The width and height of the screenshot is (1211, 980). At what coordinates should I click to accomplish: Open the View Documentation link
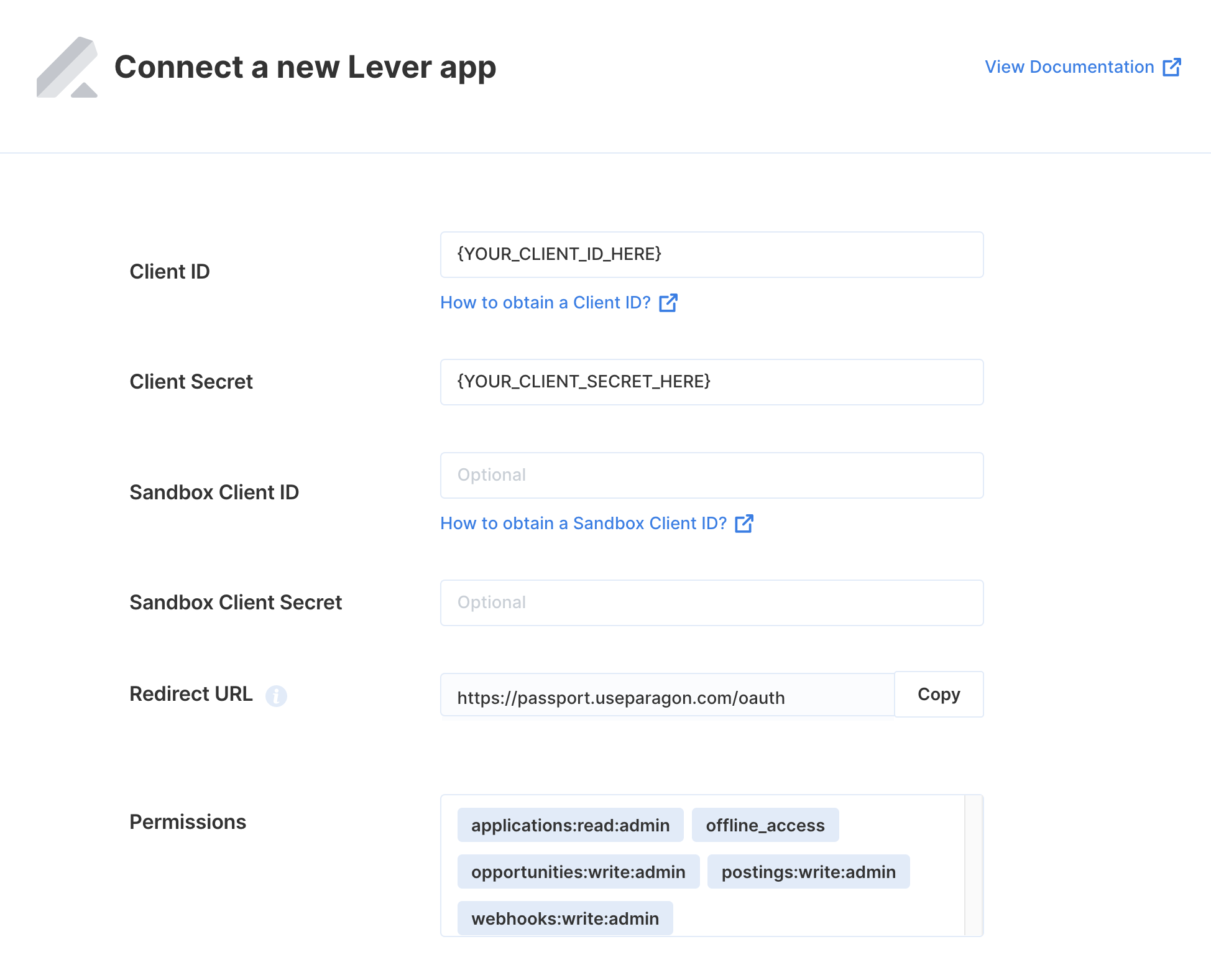coord(1083,67)
